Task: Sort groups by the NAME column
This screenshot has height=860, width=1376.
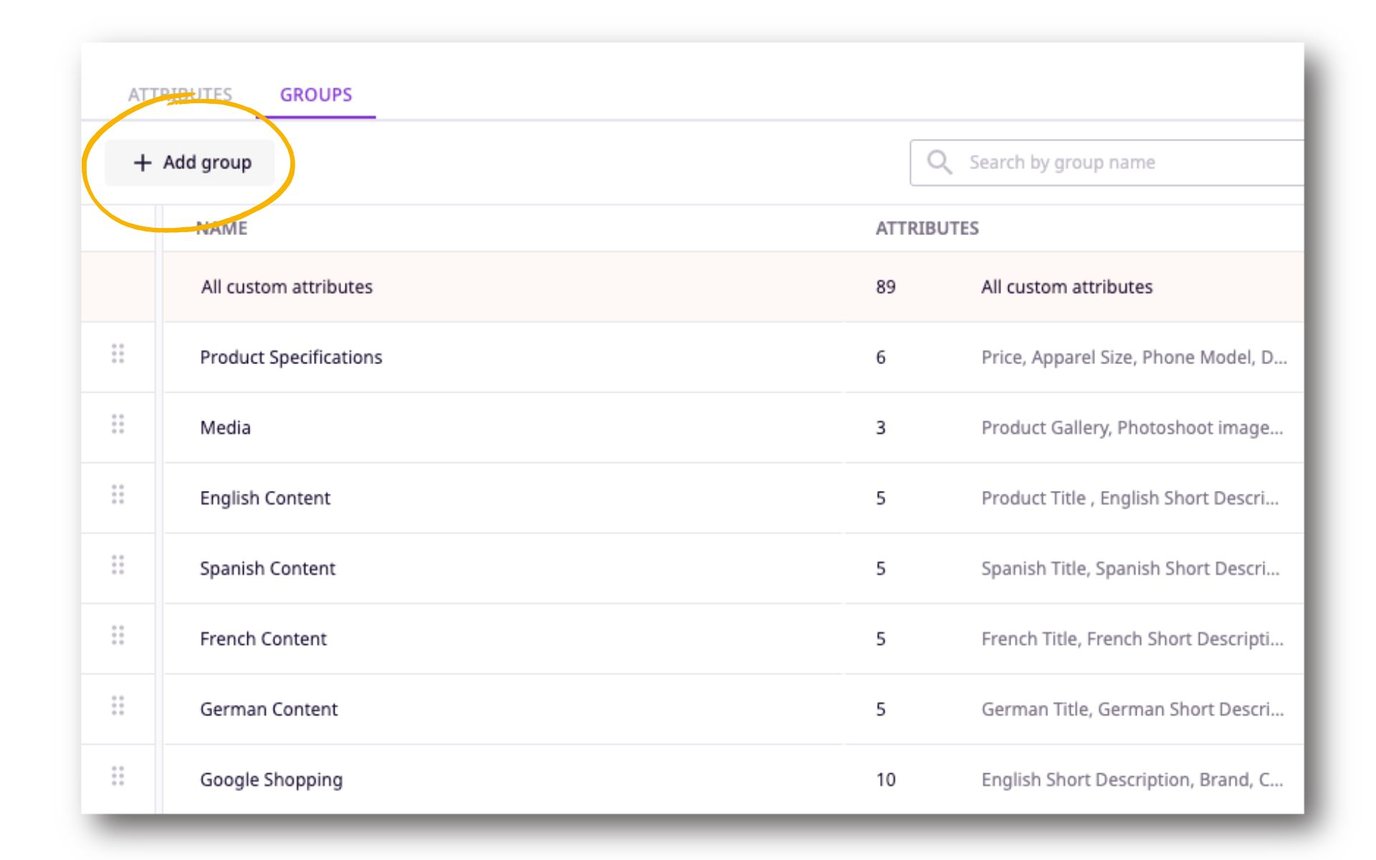Action: tap(220, 228)
